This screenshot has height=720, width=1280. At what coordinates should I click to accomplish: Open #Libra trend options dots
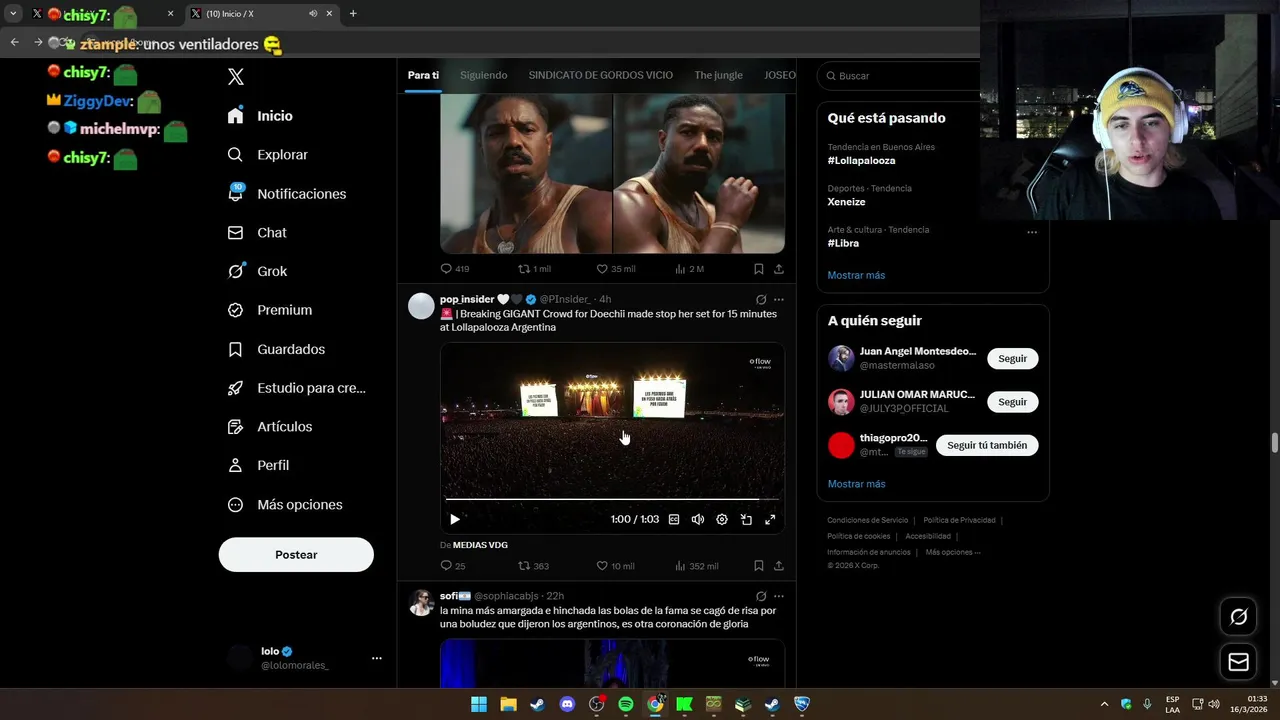(1032, 232)
